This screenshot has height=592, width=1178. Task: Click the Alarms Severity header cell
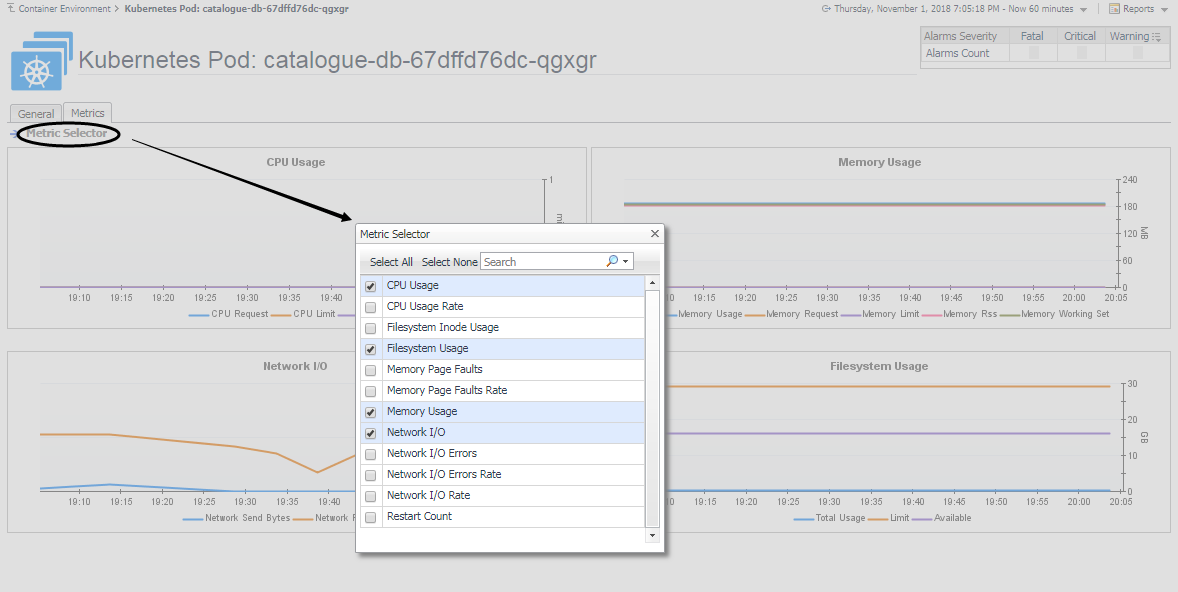coord(965,36)
